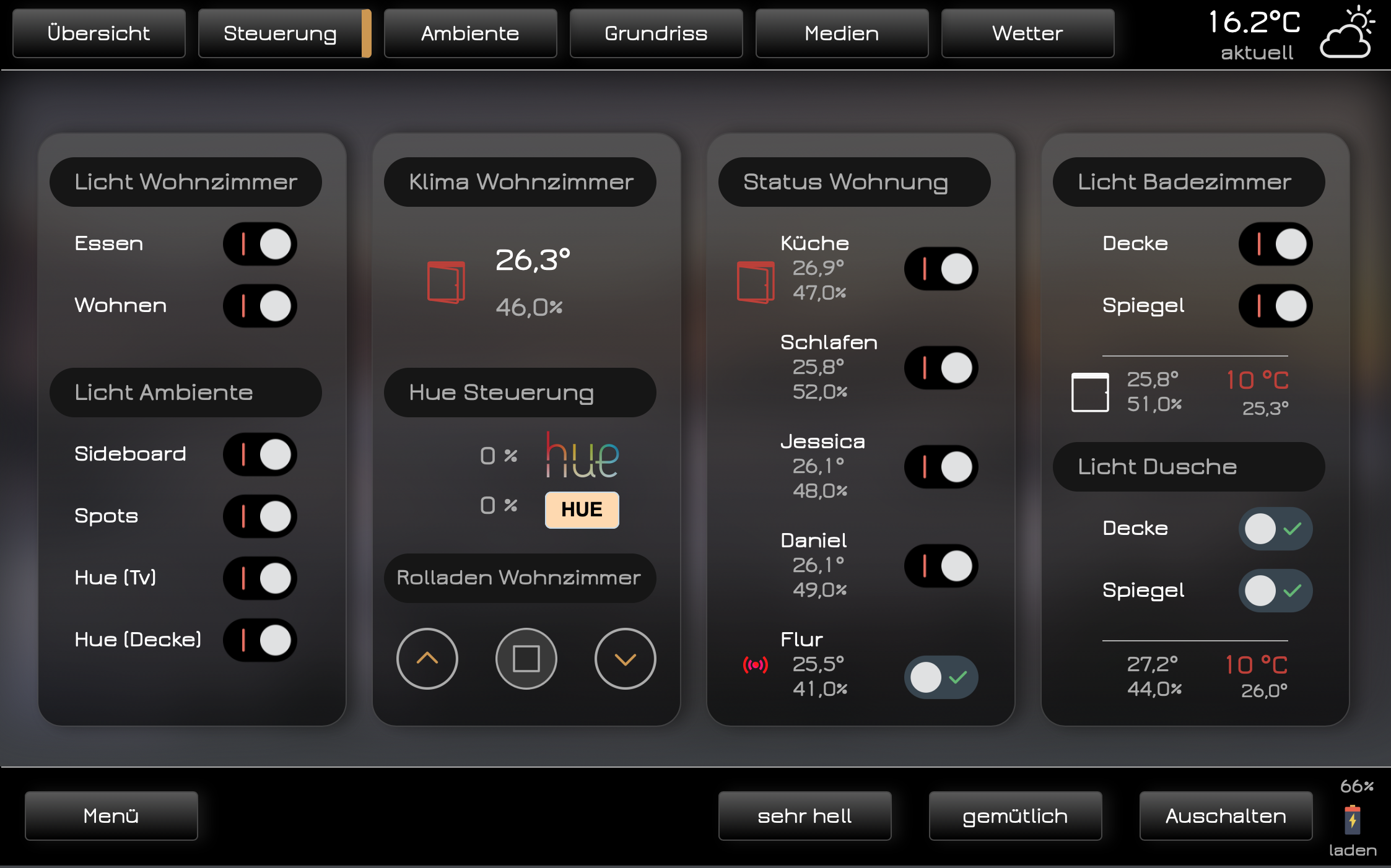Click the Klima Wohnzimmer header

click(520, 182)
